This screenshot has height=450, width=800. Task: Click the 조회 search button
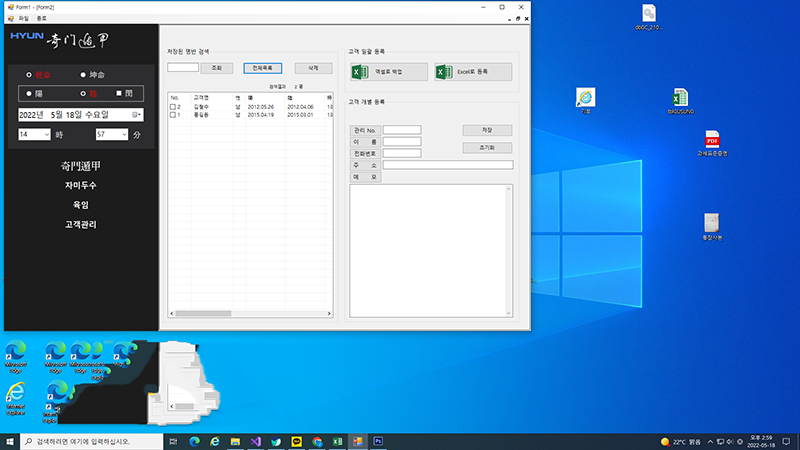217,68
